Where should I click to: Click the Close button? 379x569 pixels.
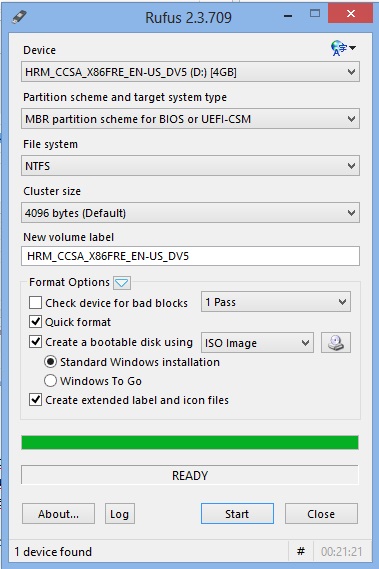[x=321, y=513]
